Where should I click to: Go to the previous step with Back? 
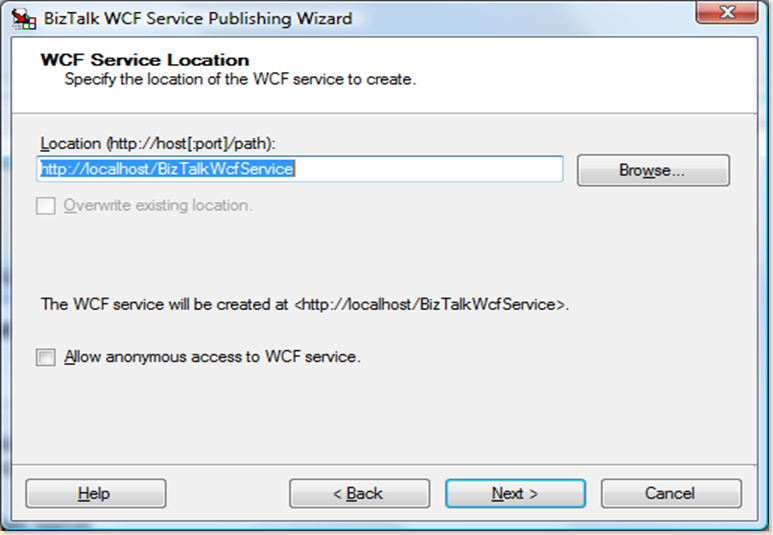tap(359, 493)
